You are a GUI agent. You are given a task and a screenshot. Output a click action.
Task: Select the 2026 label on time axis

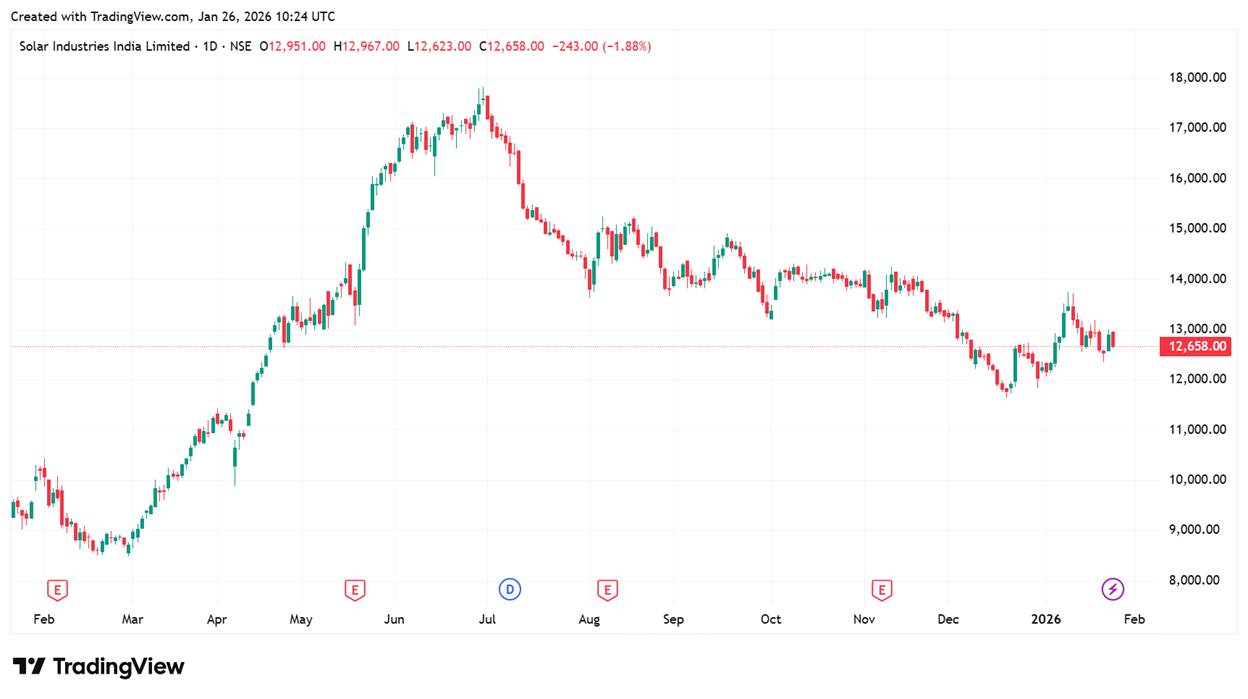point(1046,619)
